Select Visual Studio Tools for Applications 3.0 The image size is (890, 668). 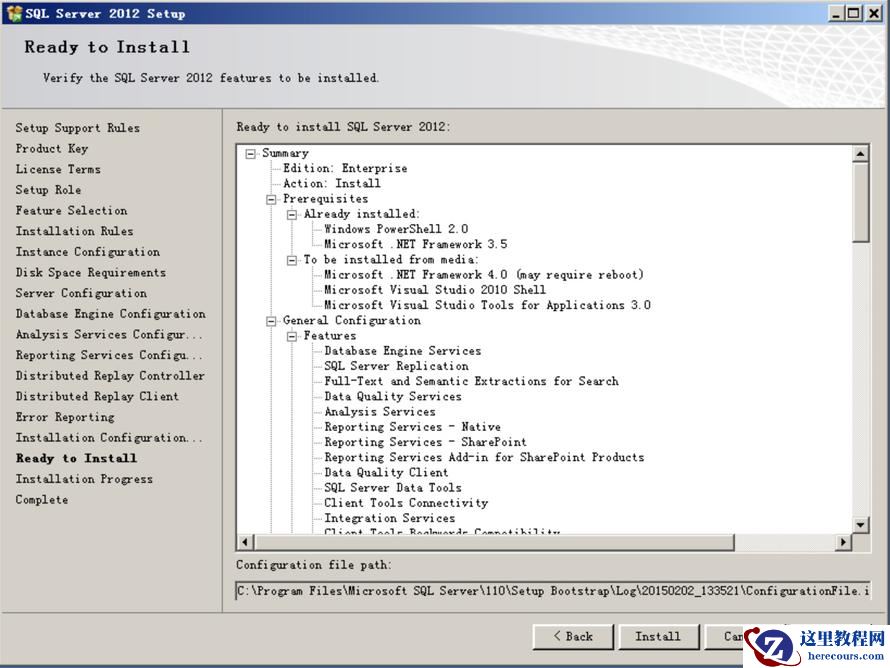[x=487, y=305]
